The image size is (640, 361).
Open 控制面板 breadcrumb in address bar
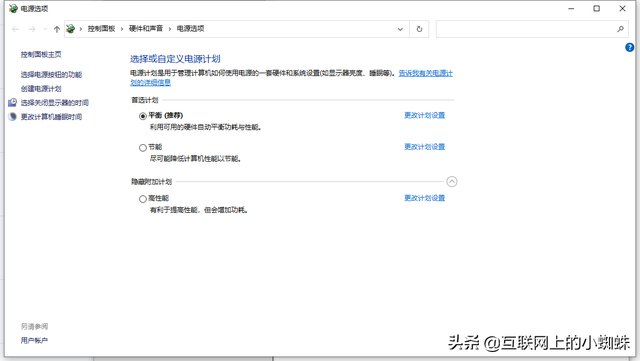(101, 29)
